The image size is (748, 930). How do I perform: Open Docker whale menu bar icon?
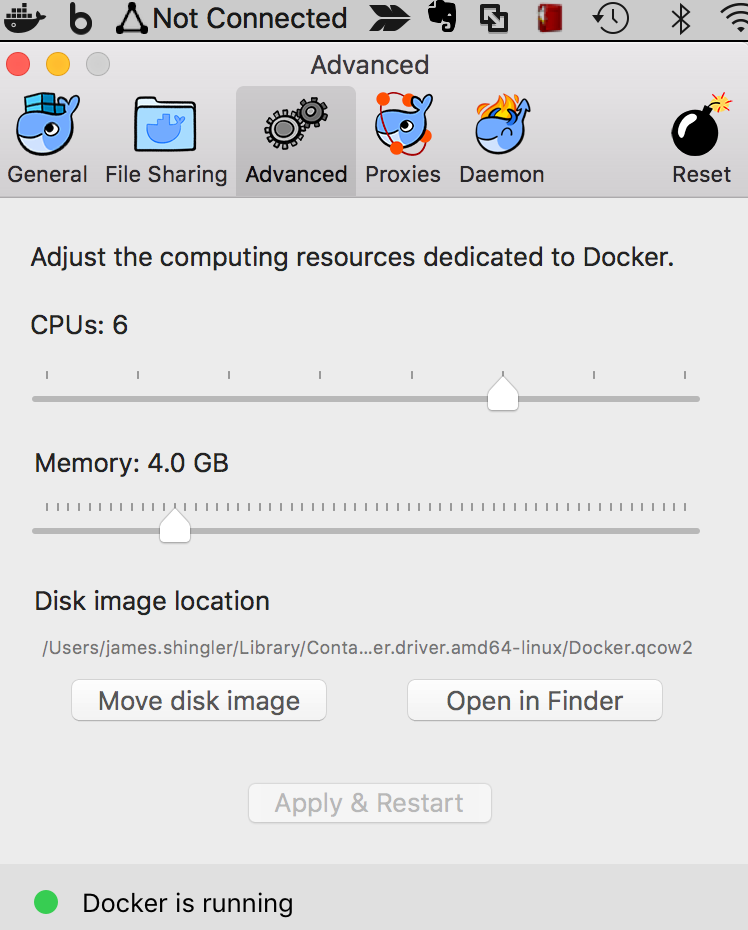click(x=24, y=18)
